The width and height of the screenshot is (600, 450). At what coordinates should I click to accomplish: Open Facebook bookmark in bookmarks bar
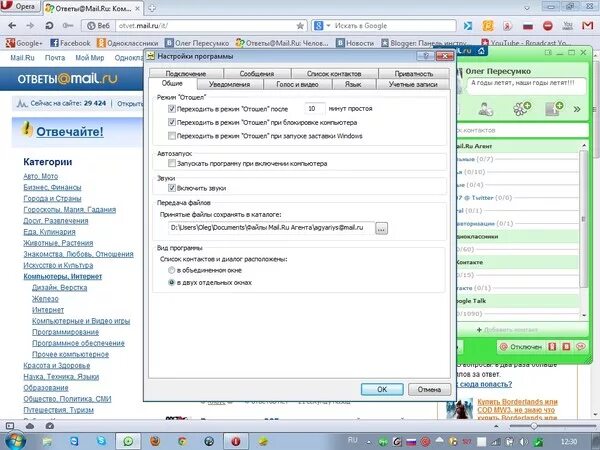click(x=70, y=43)
